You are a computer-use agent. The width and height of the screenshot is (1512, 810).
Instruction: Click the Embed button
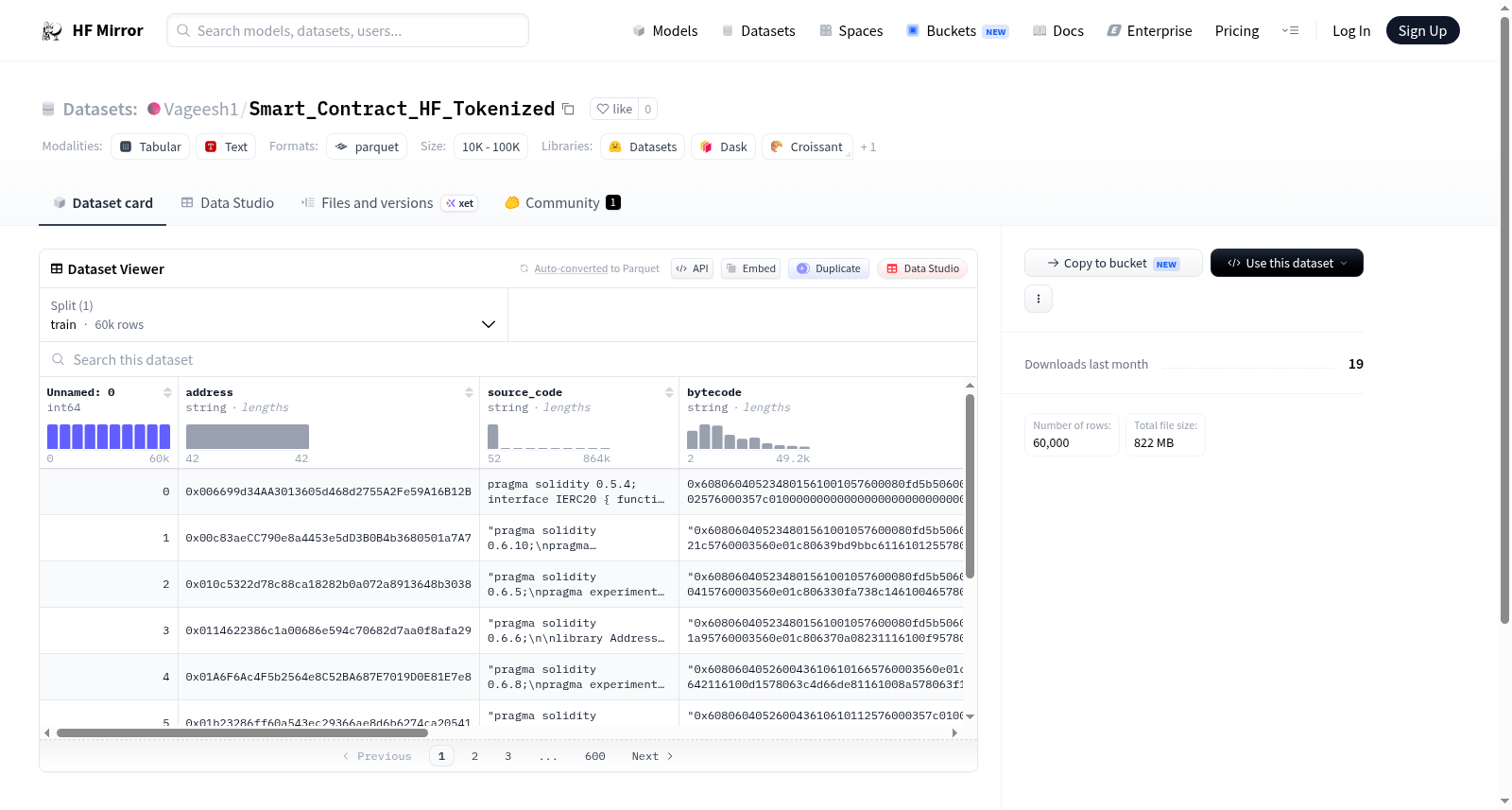[x=750, y=268]
